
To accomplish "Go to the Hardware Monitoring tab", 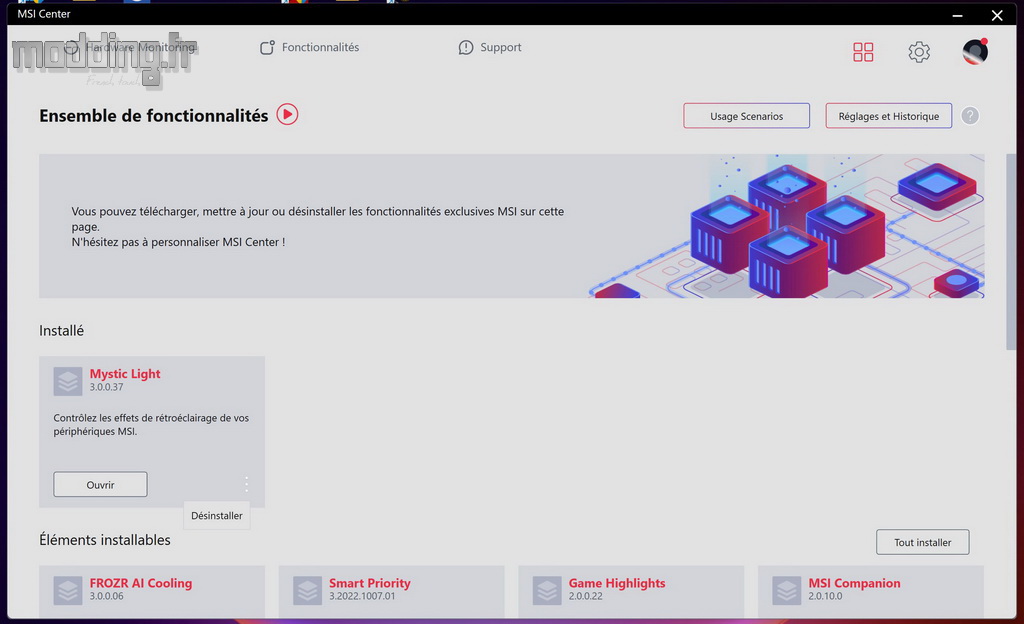I will (x=130, y=47).
